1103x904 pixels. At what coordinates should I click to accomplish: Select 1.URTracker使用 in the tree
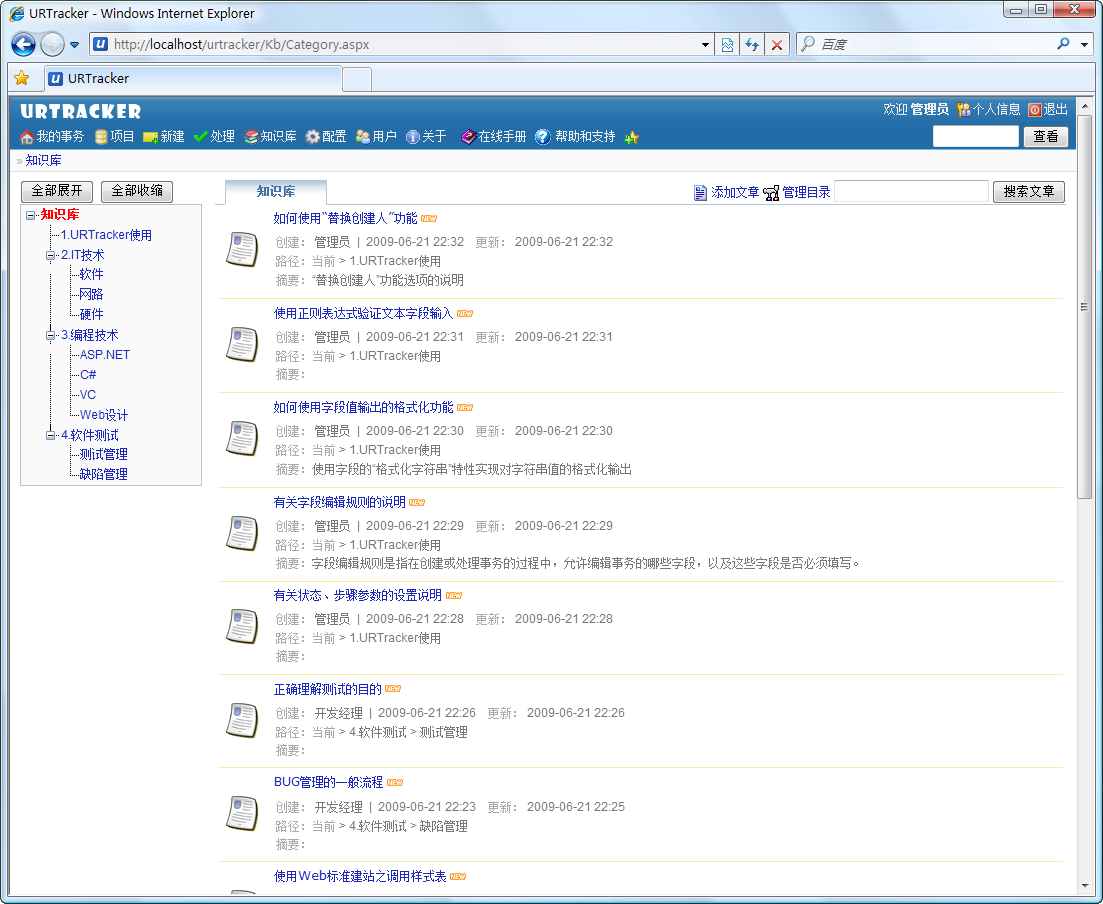click(106, 235)
